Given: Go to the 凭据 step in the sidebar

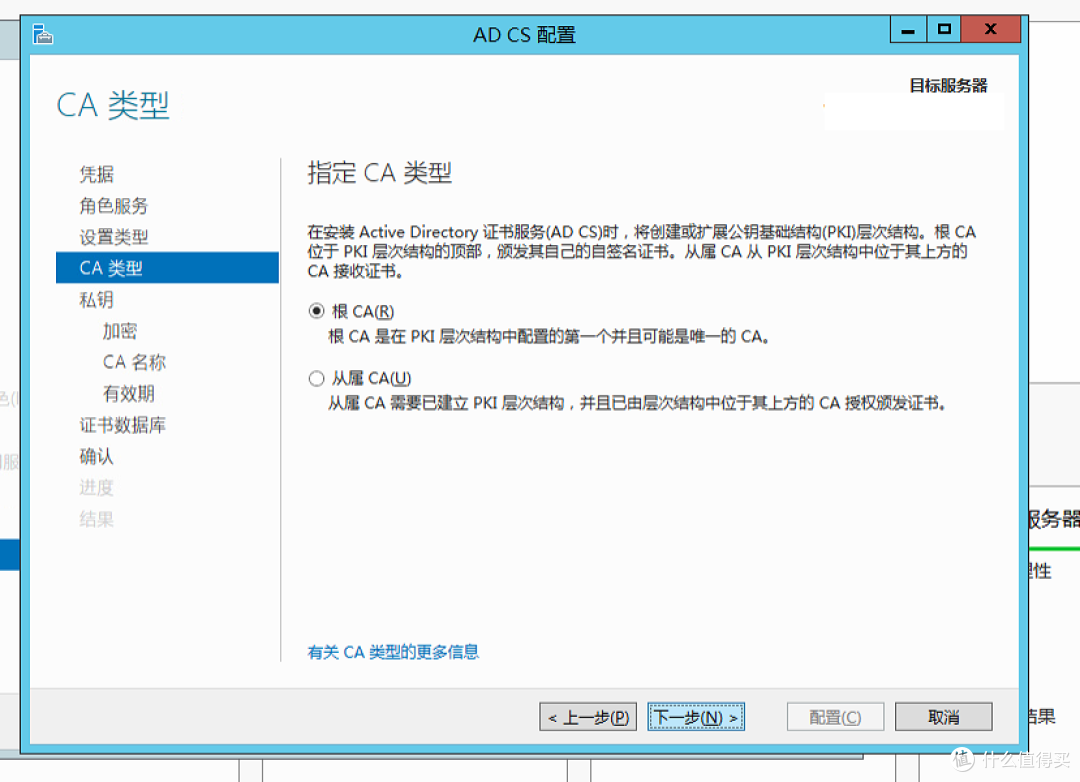Looking at the screenshot, I should (x=96, y=174).
